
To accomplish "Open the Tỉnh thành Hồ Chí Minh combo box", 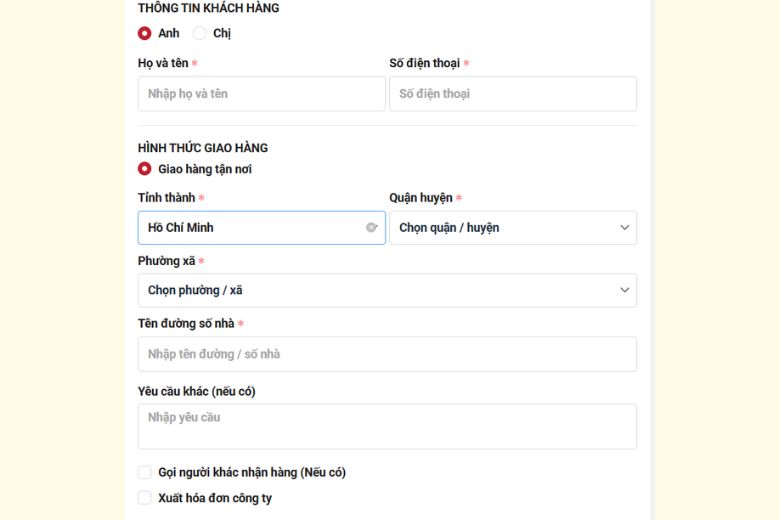I will (250, 228).
